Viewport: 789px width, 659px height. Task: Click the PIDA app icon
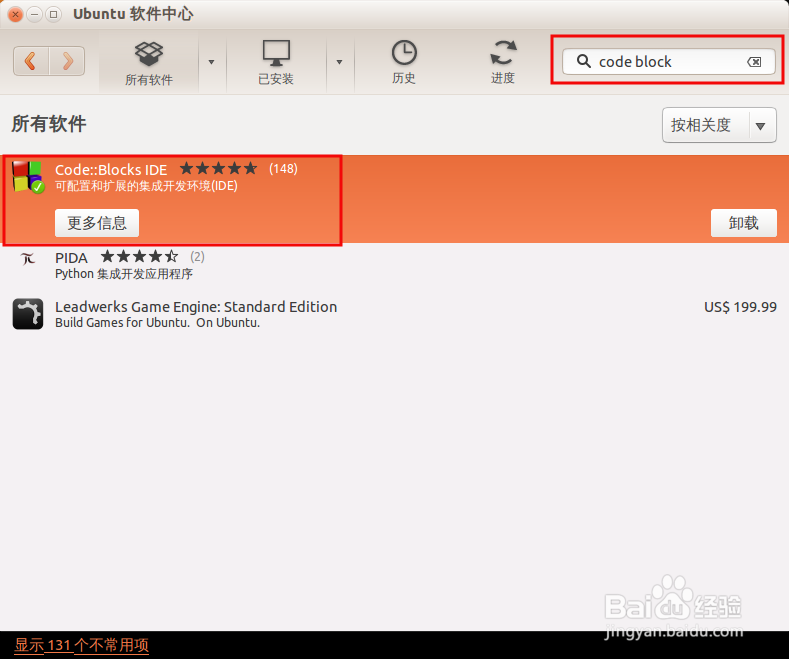point(28,259)
